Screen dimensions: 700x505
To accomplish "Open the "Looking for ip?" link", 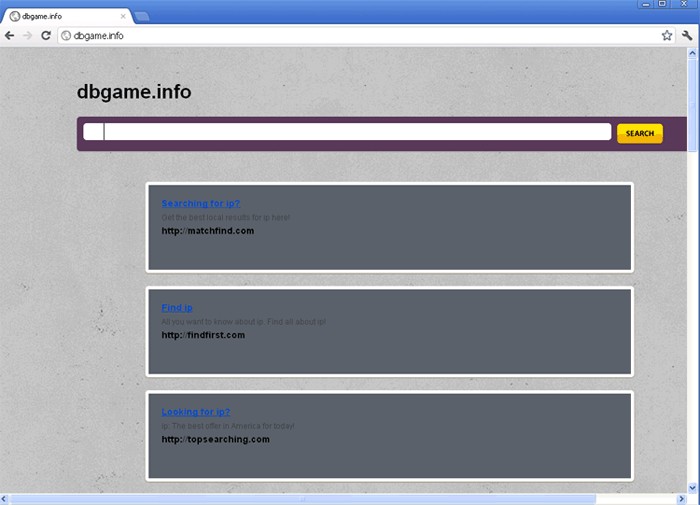I will point(196,412).
